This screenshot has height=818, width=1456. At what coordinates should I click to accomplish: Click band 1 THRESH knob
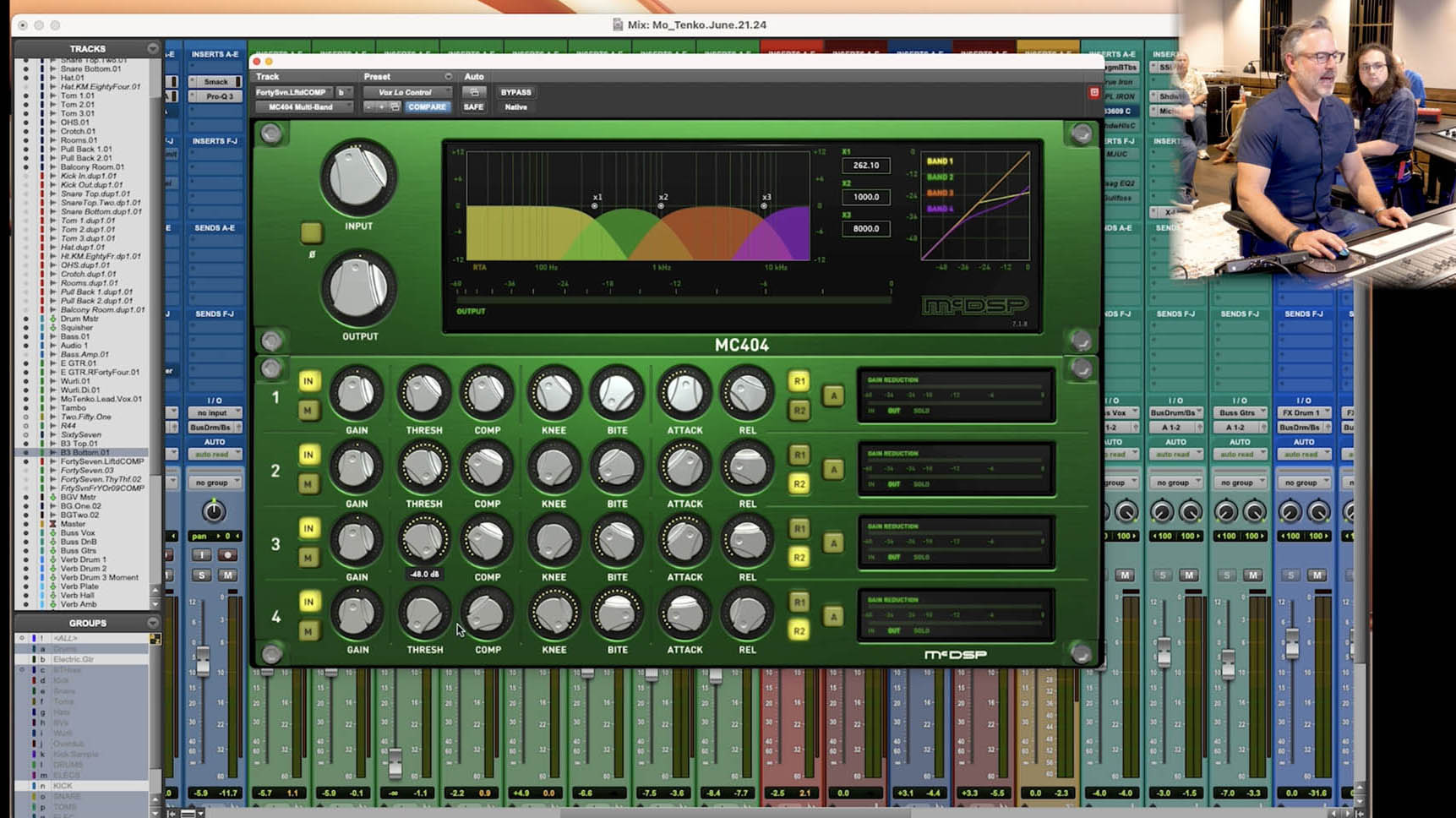coord(424,394)
